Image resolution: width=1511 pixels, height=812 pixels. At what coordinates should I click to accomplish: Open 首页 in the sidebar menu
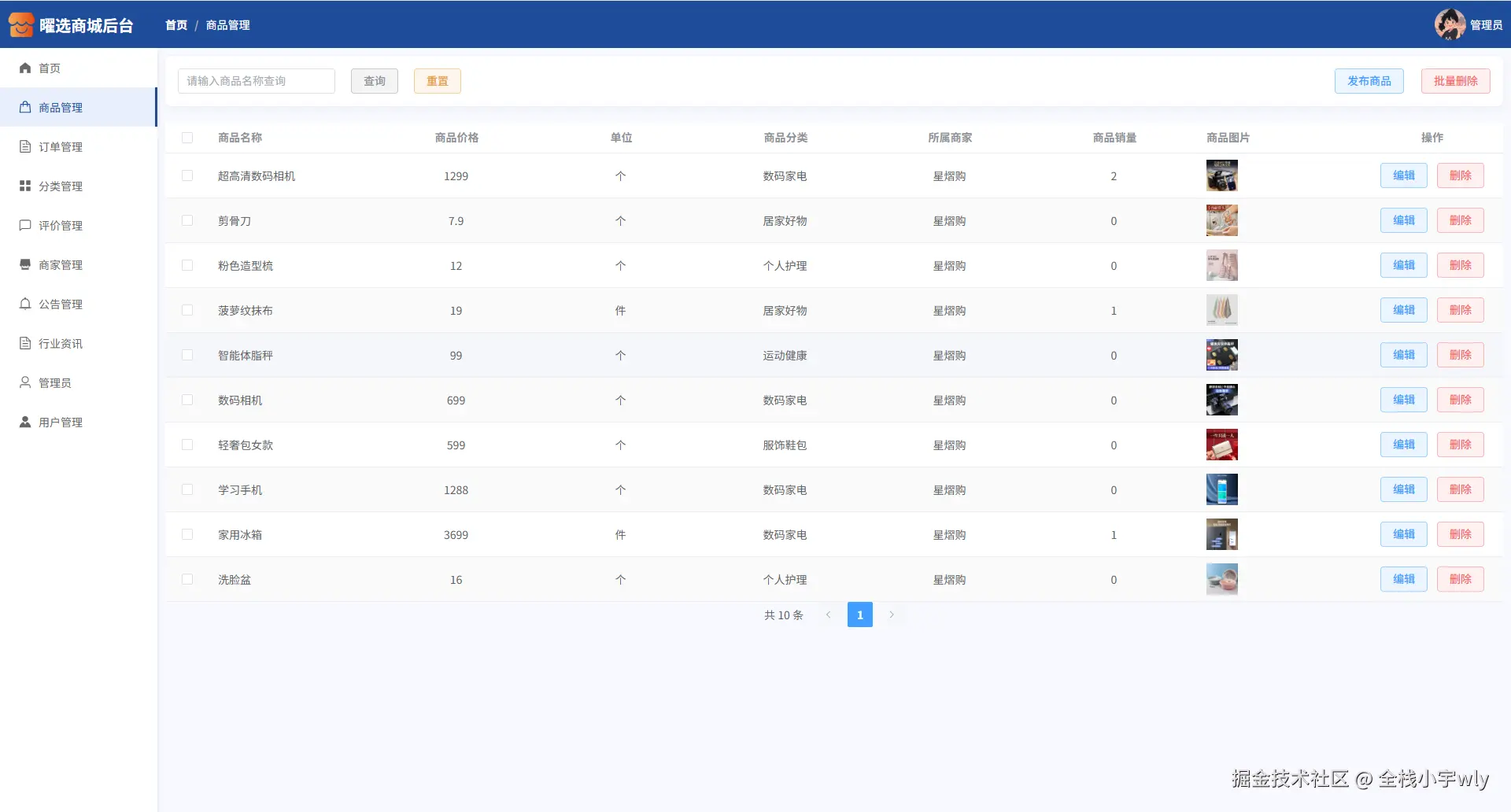click(79, 68)
